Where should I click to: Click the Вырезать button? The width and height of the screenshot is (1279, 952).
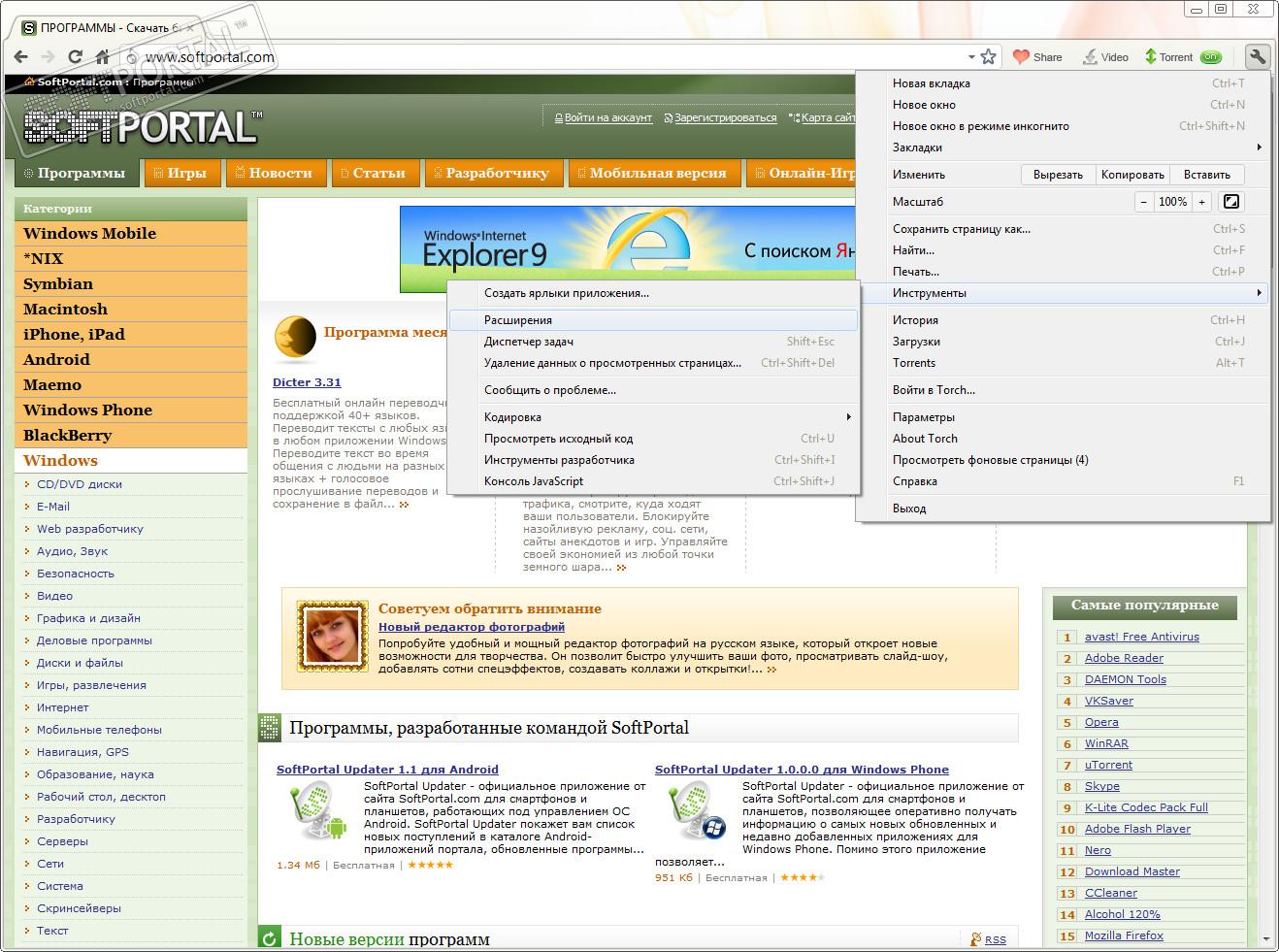1058,175
